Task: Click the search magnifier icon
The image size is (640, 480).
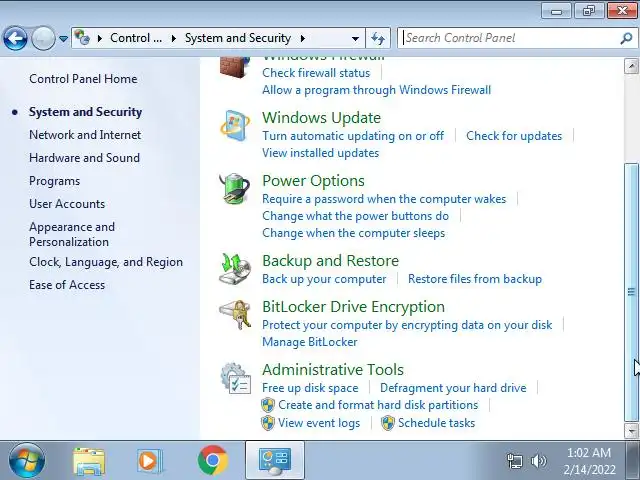Action: click(626, 38)
